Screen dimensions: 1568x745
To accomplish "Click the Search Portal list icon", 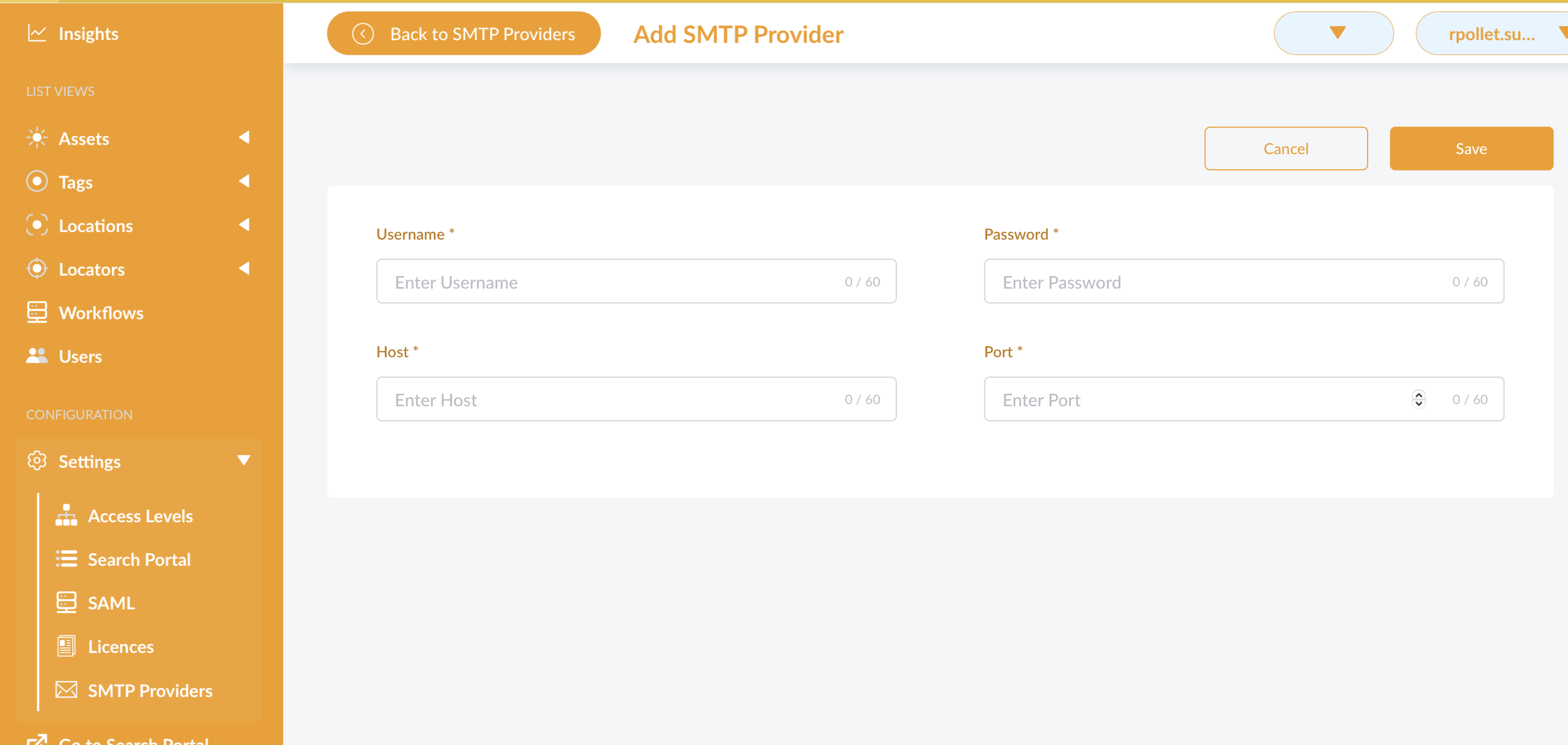I will tap(66, 559).
